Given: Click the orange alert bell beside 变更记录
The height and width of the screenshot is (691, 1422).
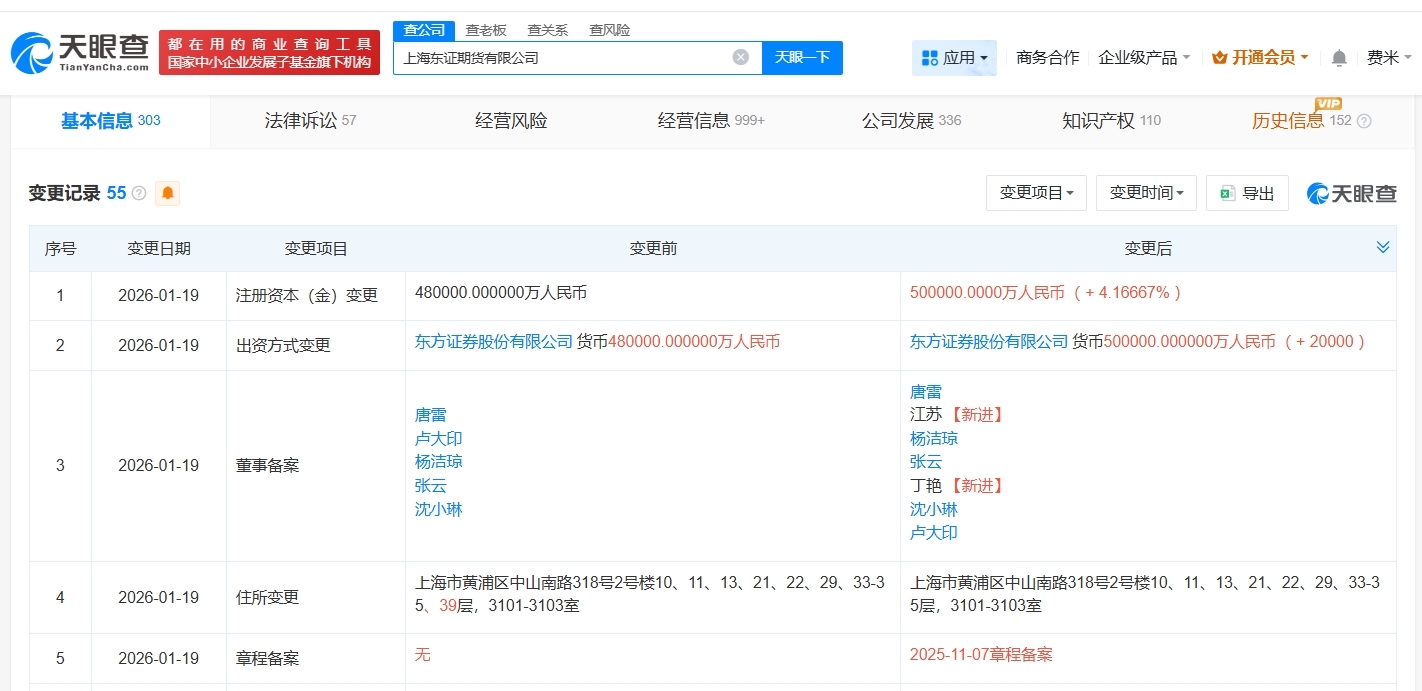Looking at the screenshot, I should [168, 193].
